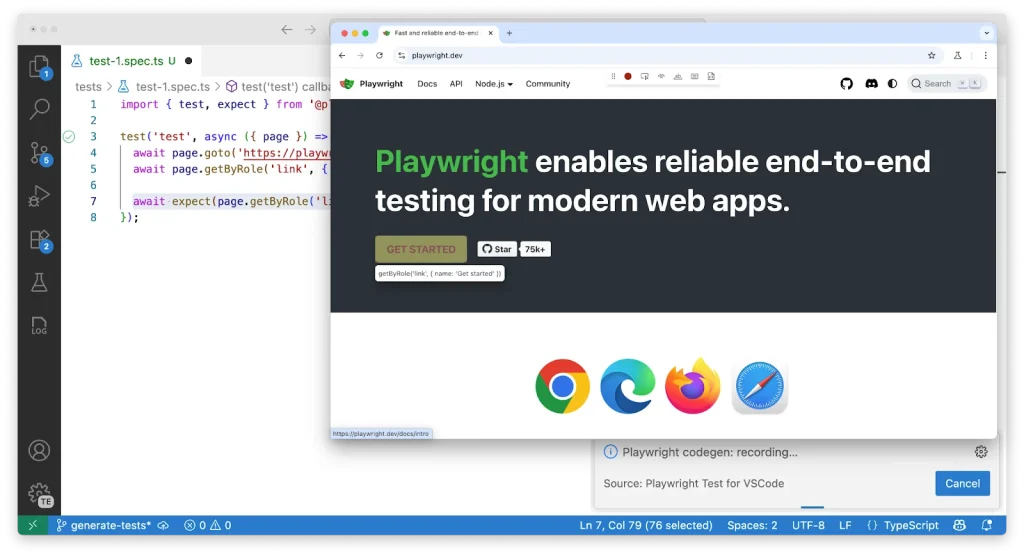Viewport: 1024px width, 557px height.
Task: Open the Search view in activity bar
Action: 39,109
